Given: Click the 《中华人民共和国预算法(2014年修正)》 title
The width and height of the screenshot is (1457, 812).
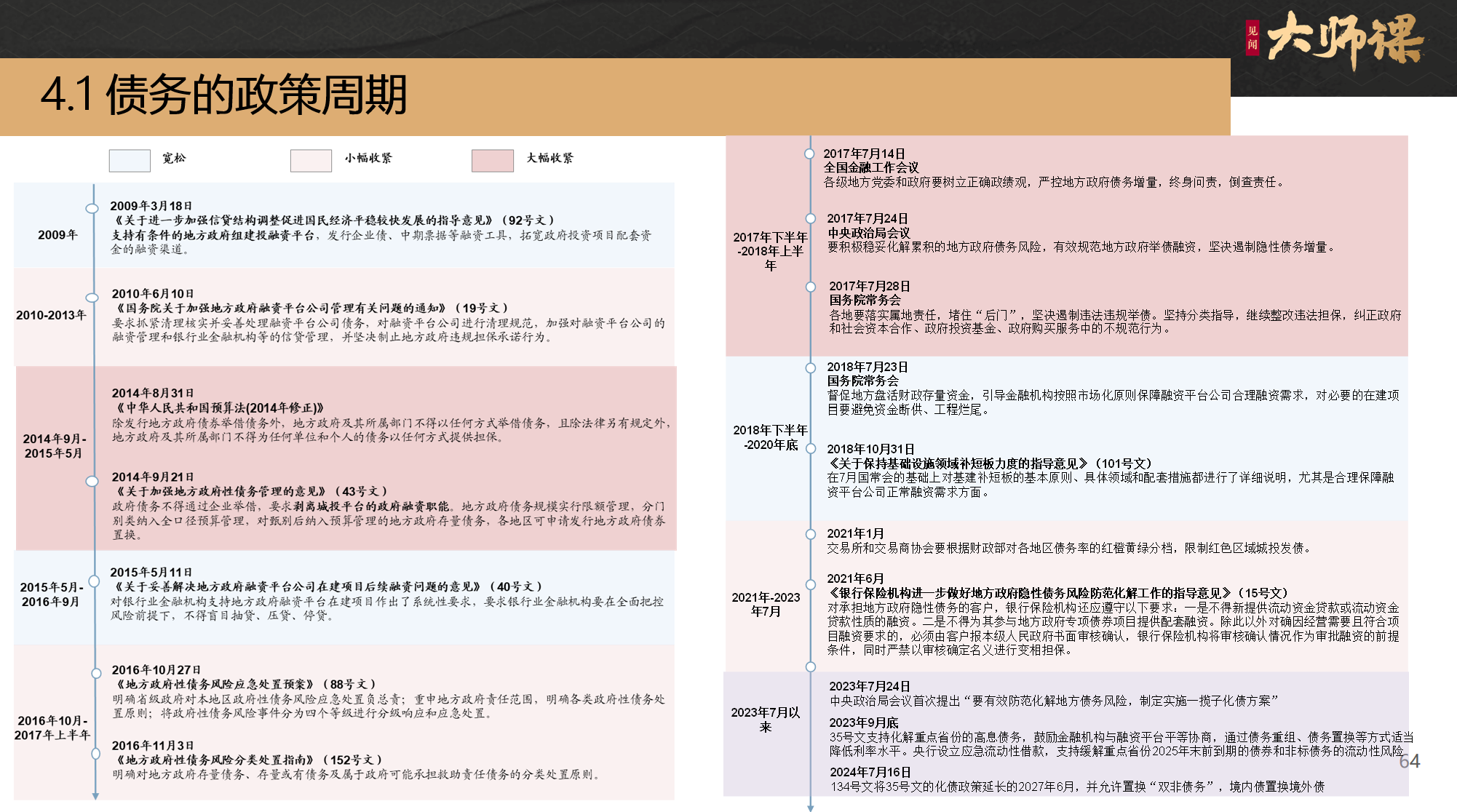Looking at the screenshot, I should pyautogui.click(x=218, y=407).
